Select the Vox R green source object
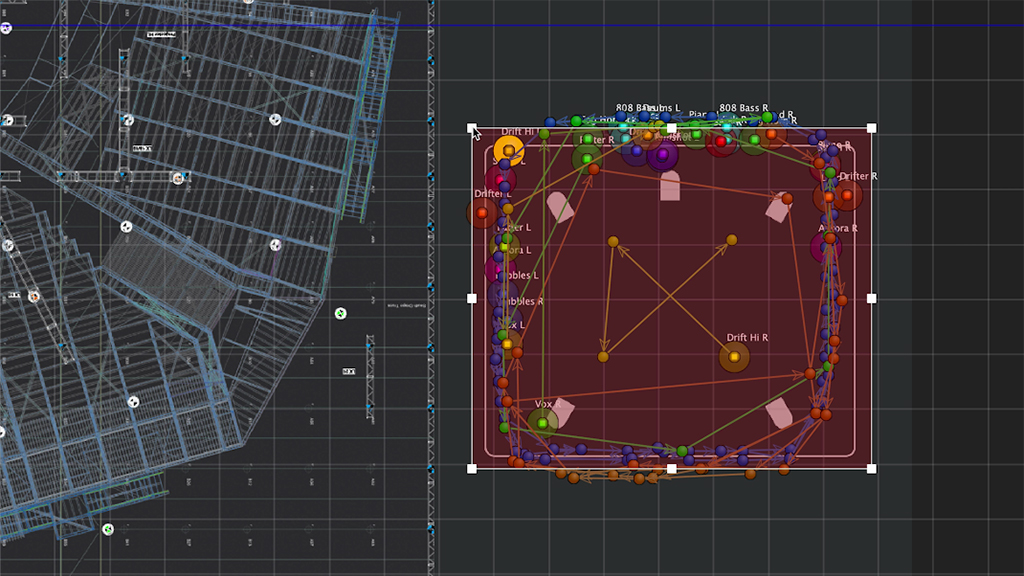1024x576 pixels. [543, 423]
